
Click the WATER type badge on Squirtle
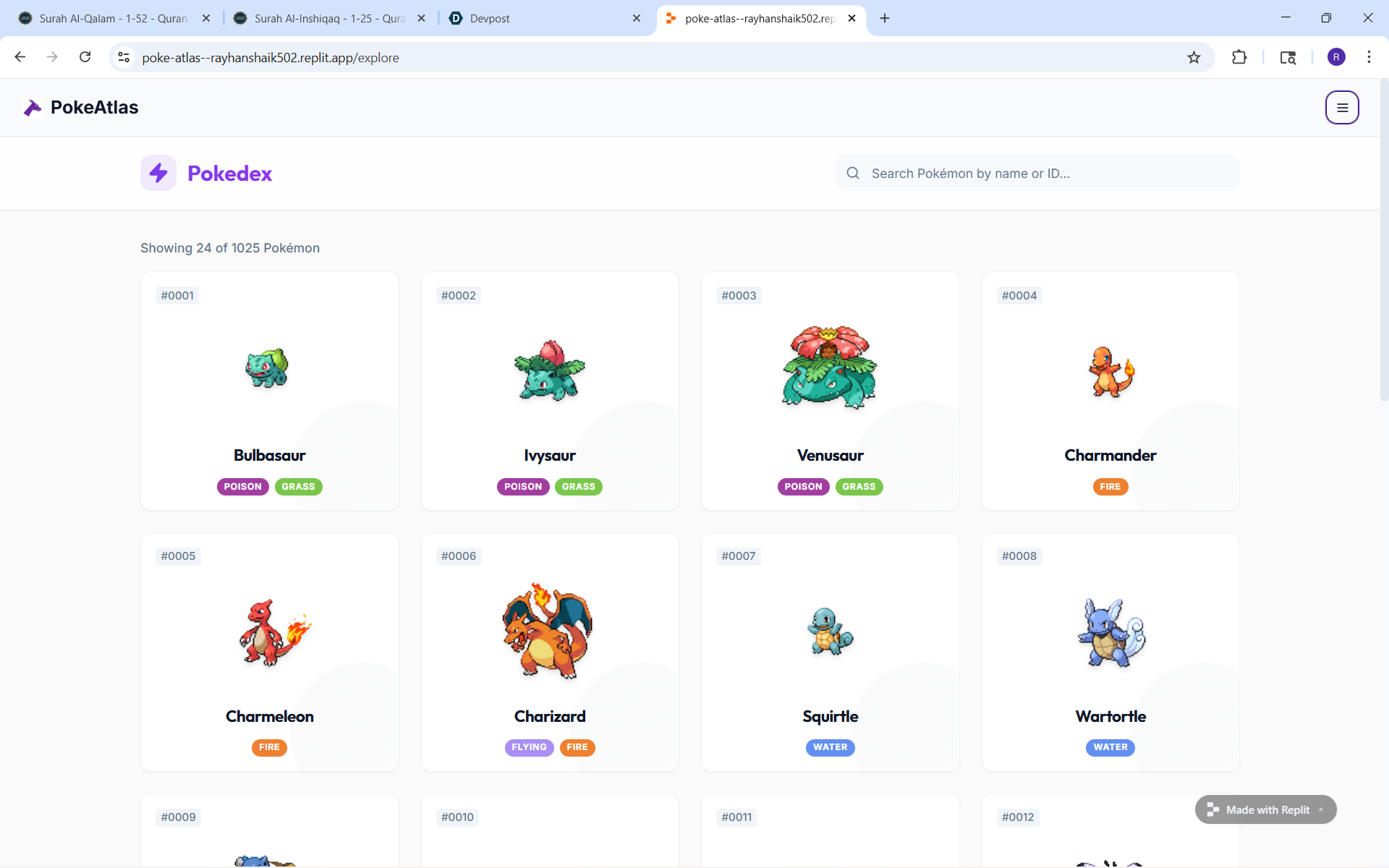830,747
